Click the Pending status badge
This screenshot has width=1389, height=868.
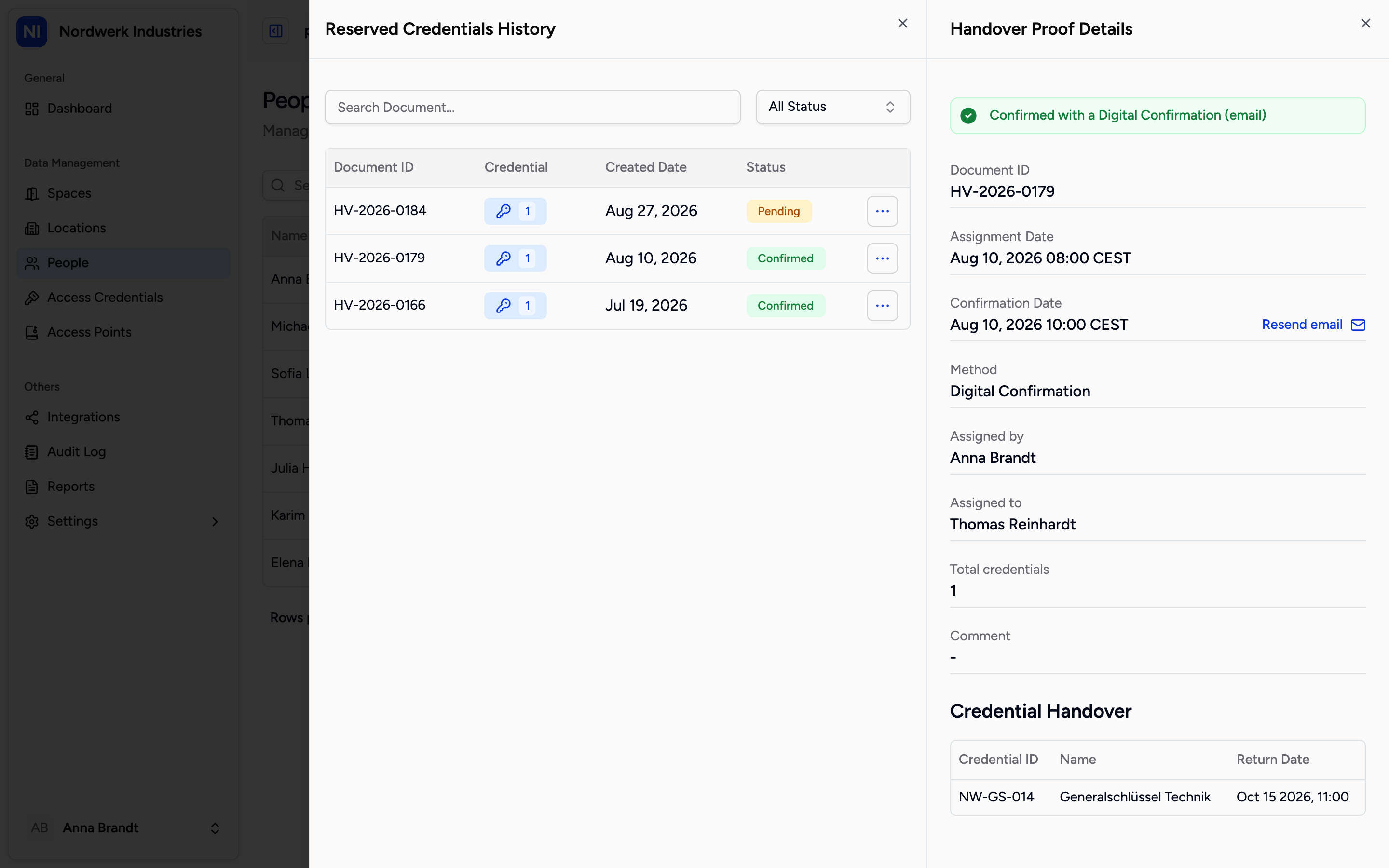[x=779, y=211]
